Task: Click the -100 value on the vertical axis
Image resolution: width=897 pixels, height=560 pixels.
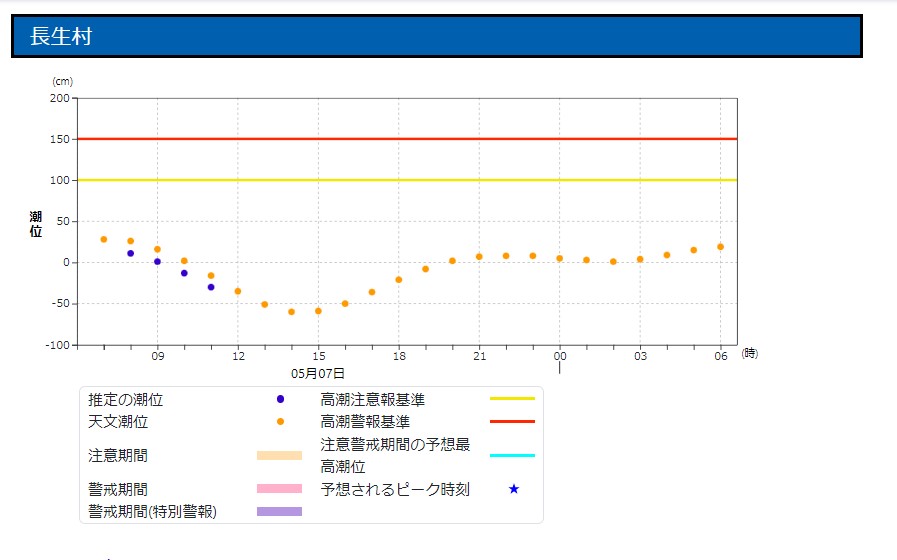Action: pyautogui.click(x=57, y=345)
